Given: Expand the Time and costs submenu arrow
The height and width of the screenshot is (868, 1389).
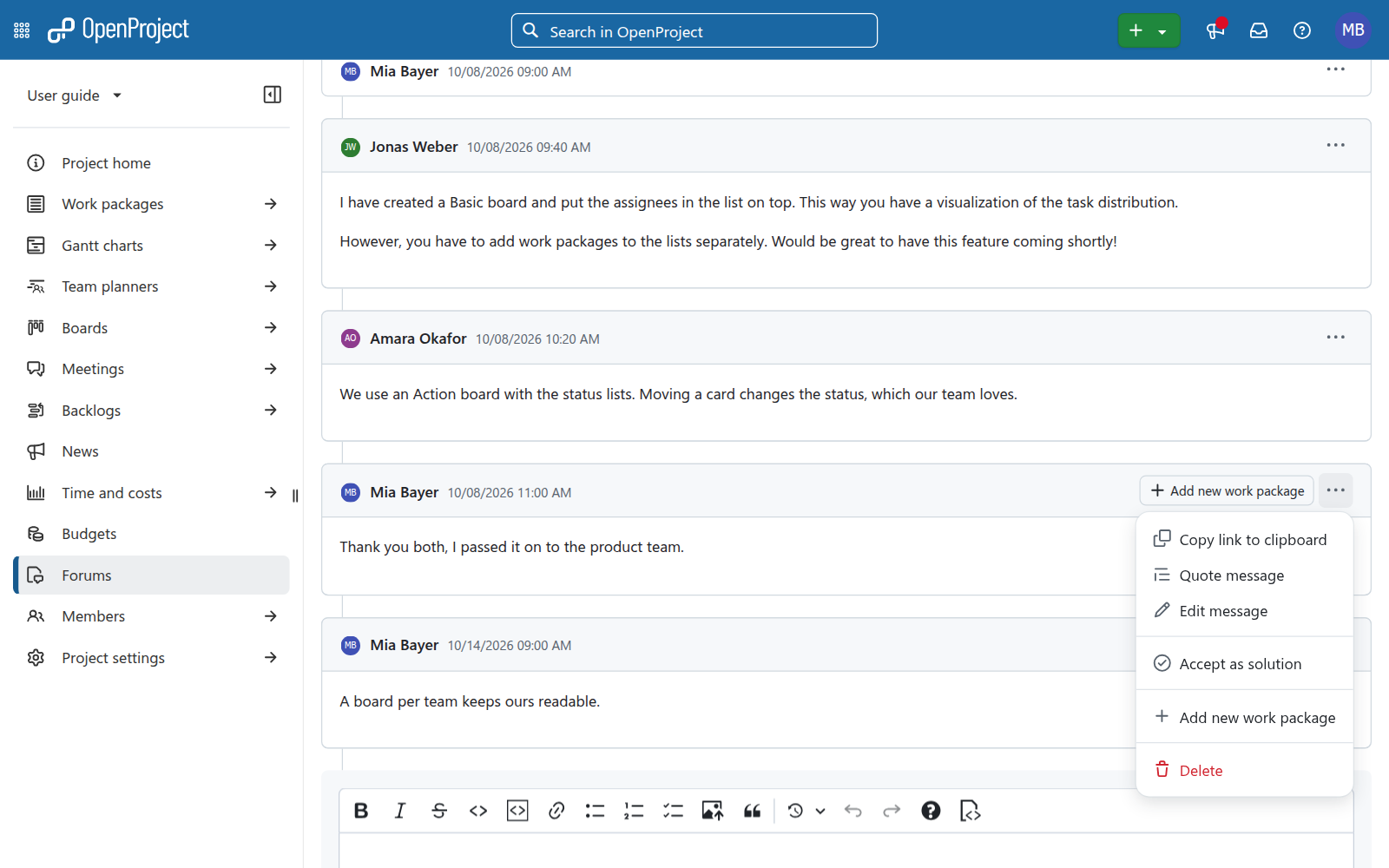Looking at the screenshot, I should coord(271,493).
